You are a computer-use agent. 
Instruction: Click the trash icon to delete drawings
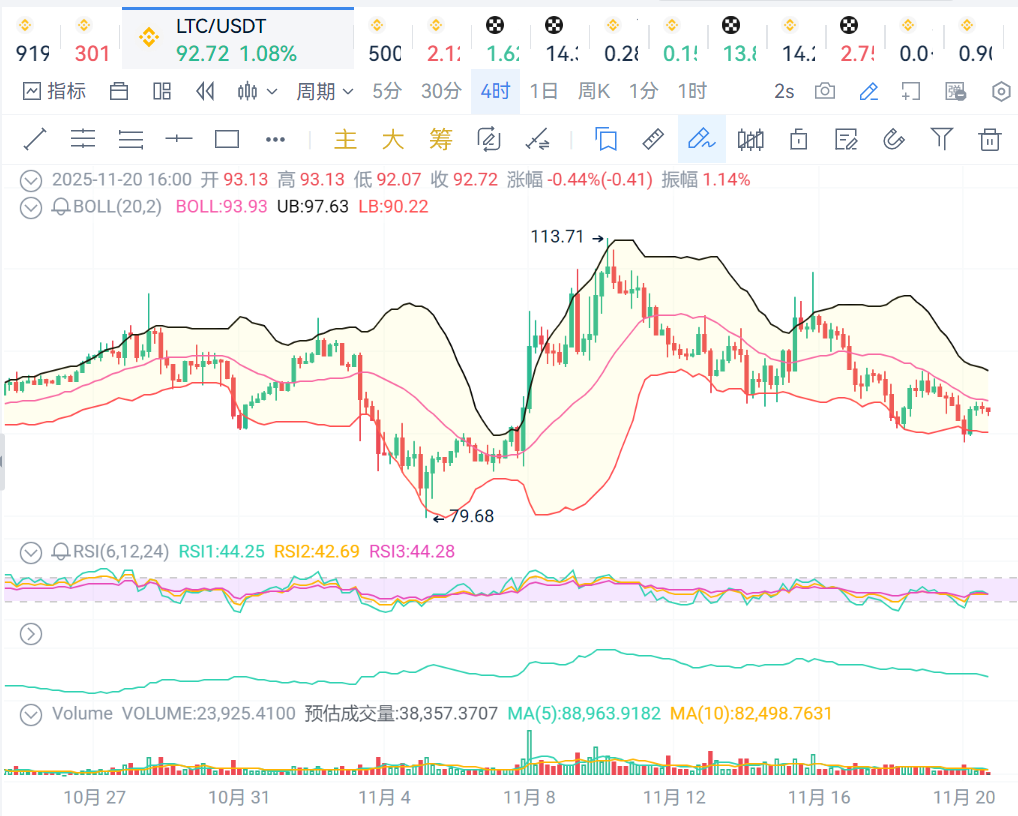tap(989, 139)
